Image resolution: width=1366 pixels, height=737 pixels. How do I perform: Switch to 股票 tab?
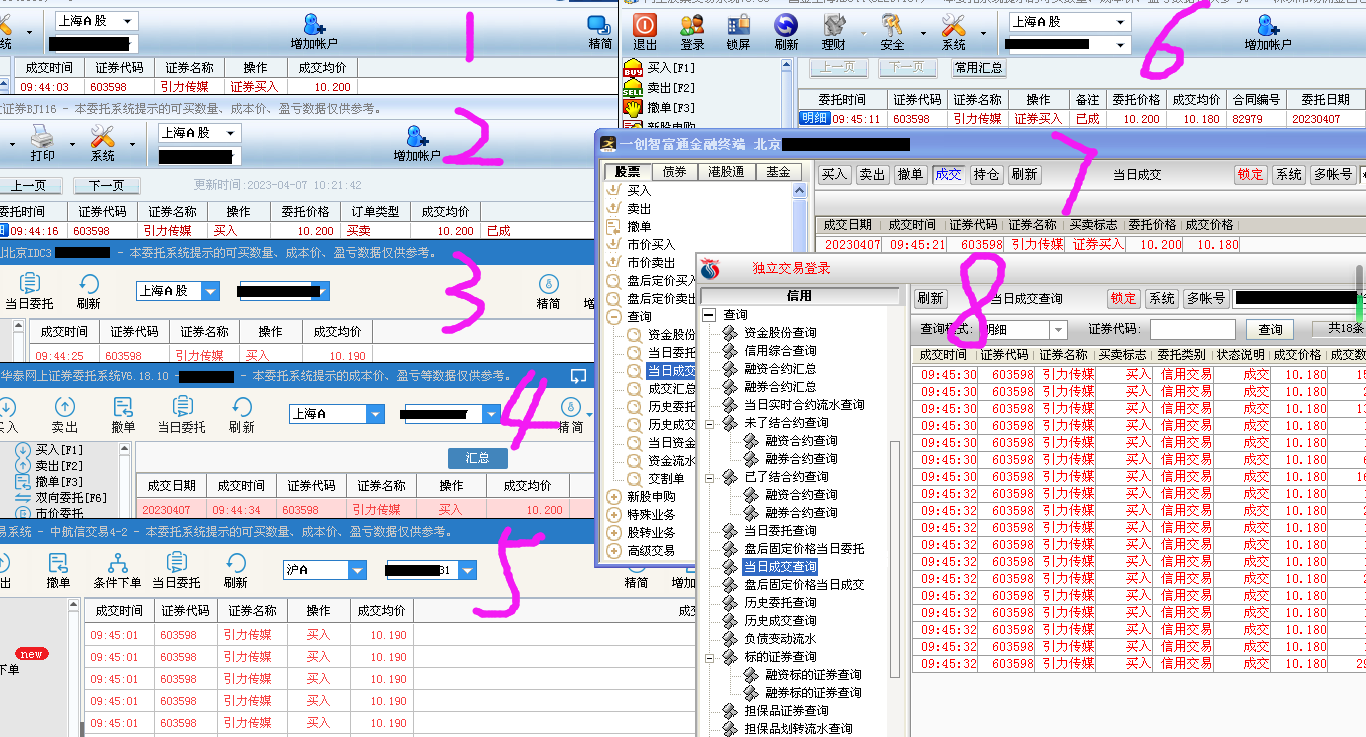(x=627, y=172)
